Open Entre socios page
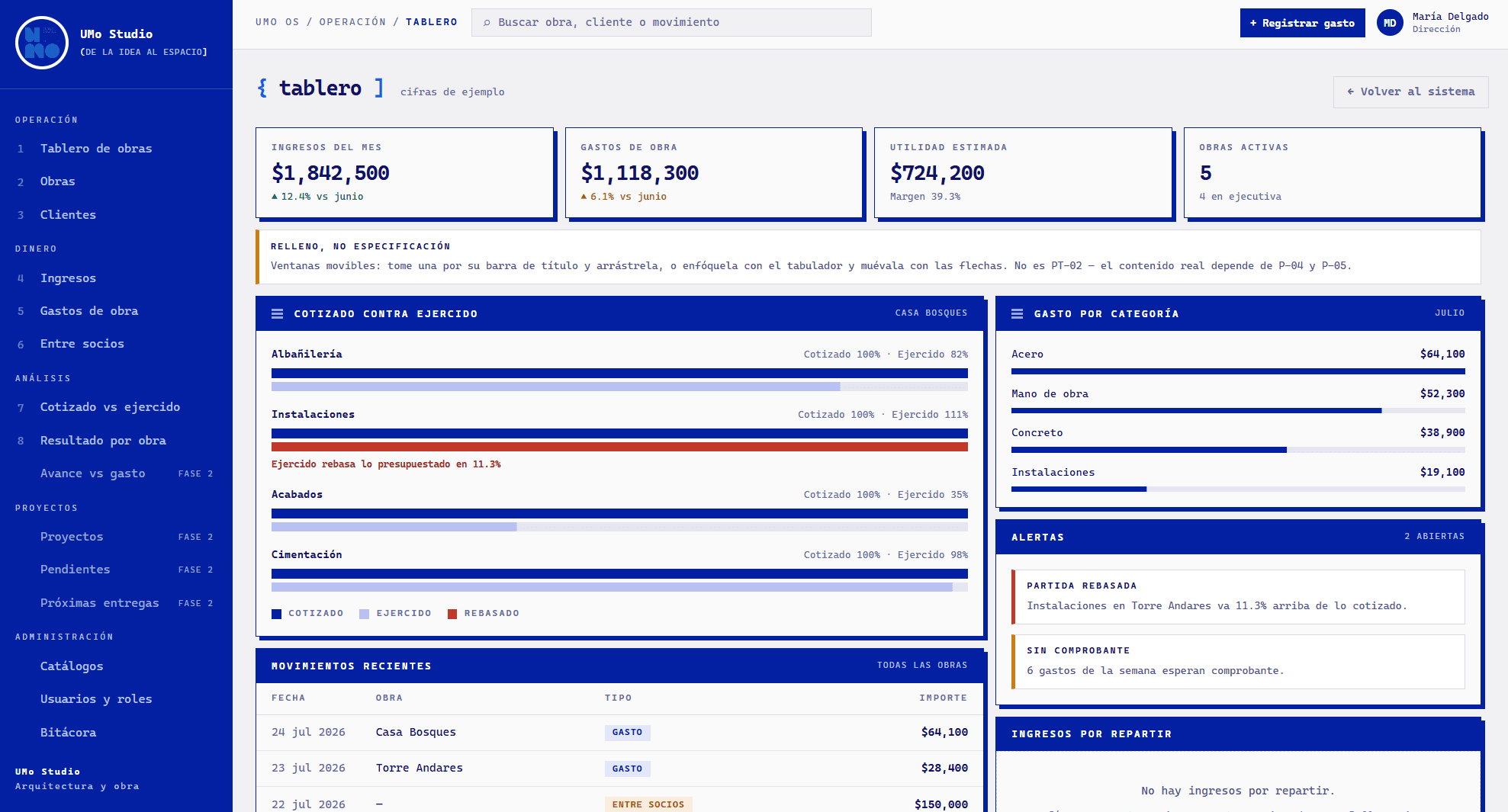1508x812 pixels. [x=116, y=344]
